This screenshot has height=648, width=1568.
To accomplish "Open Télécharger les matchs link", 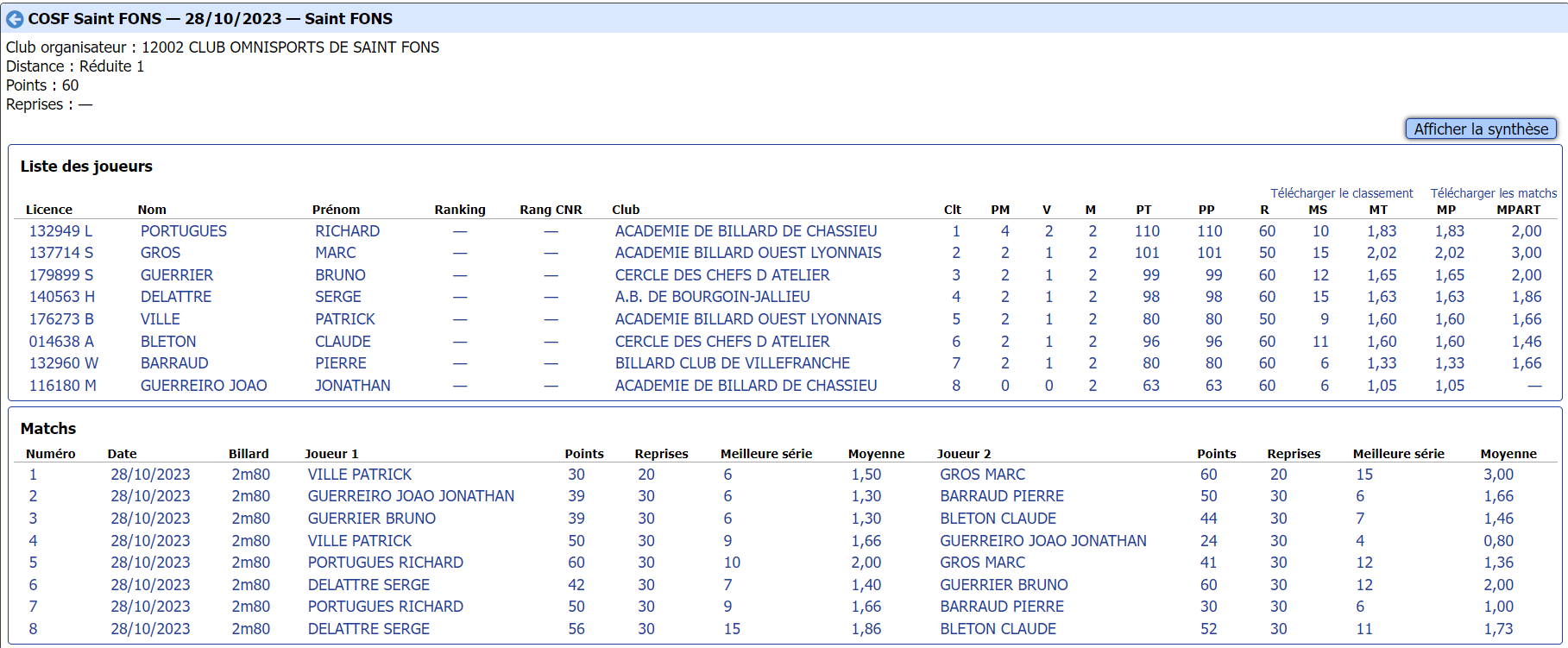I will [x=1494, y=193].
